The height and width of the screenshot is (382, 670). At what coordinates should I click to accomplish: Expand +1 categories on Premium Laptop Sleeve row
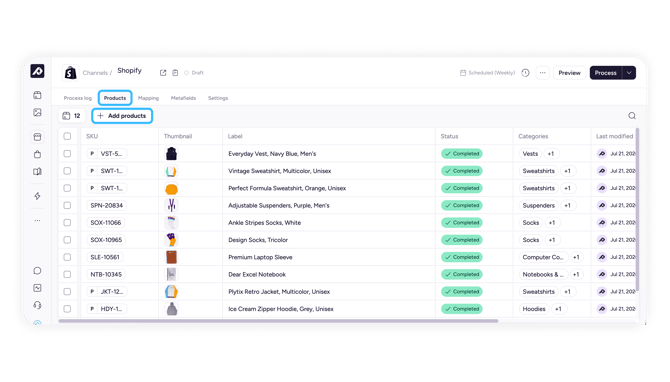coord(576,257)
